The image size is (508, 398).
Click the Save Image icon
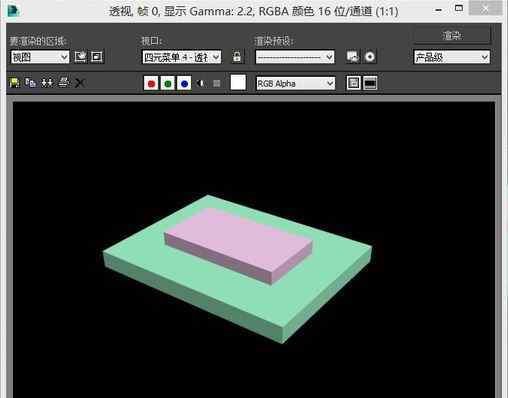tap(14, 83)
